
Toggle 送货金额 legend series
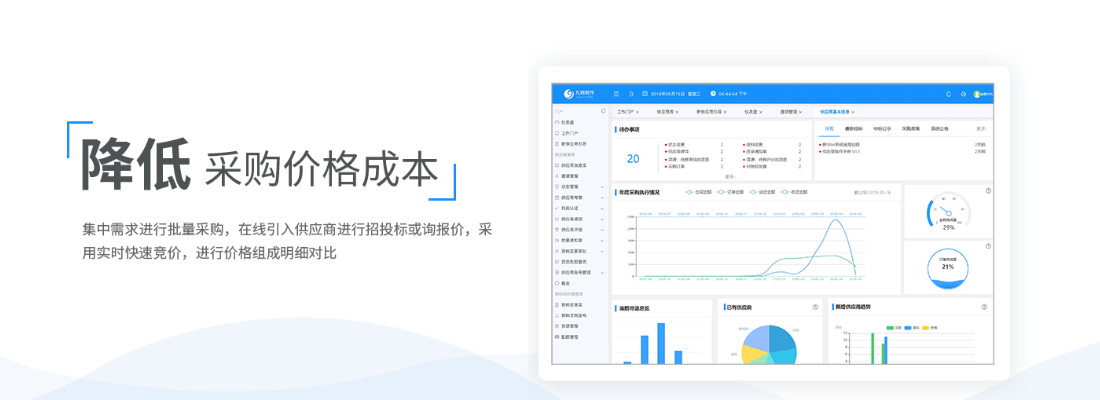pos(763,192)
